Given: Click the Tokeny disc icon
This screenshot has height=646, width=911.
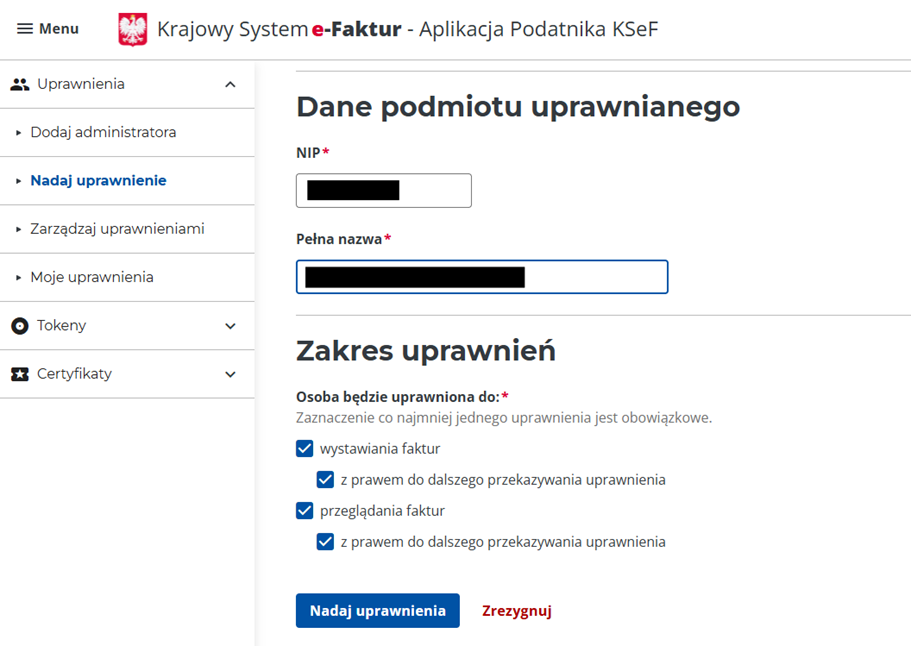Looking at the screenshot, I should pyautogui.click(x=20, y=326).
